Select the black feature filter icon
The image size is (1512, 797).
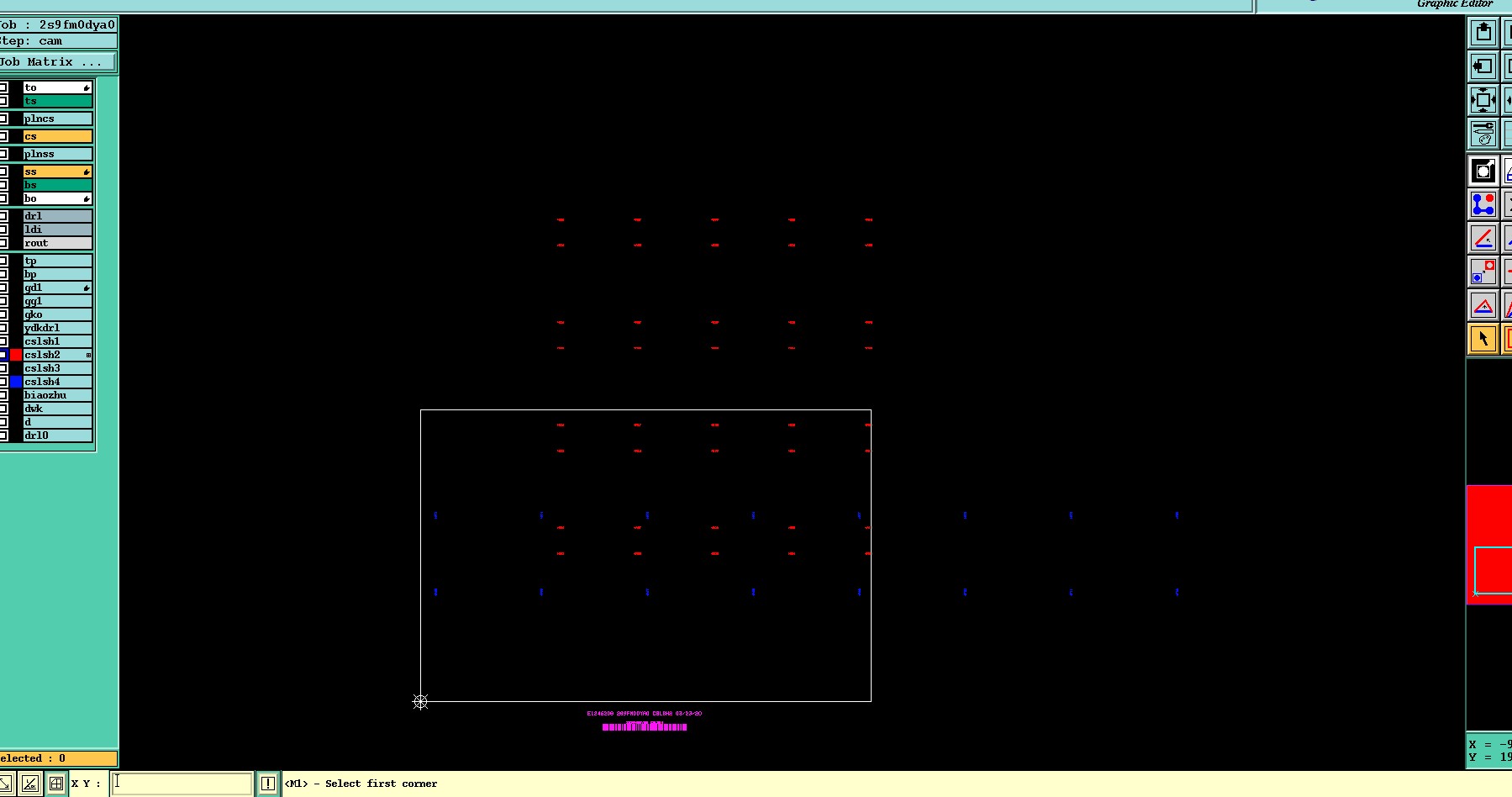1483,172
